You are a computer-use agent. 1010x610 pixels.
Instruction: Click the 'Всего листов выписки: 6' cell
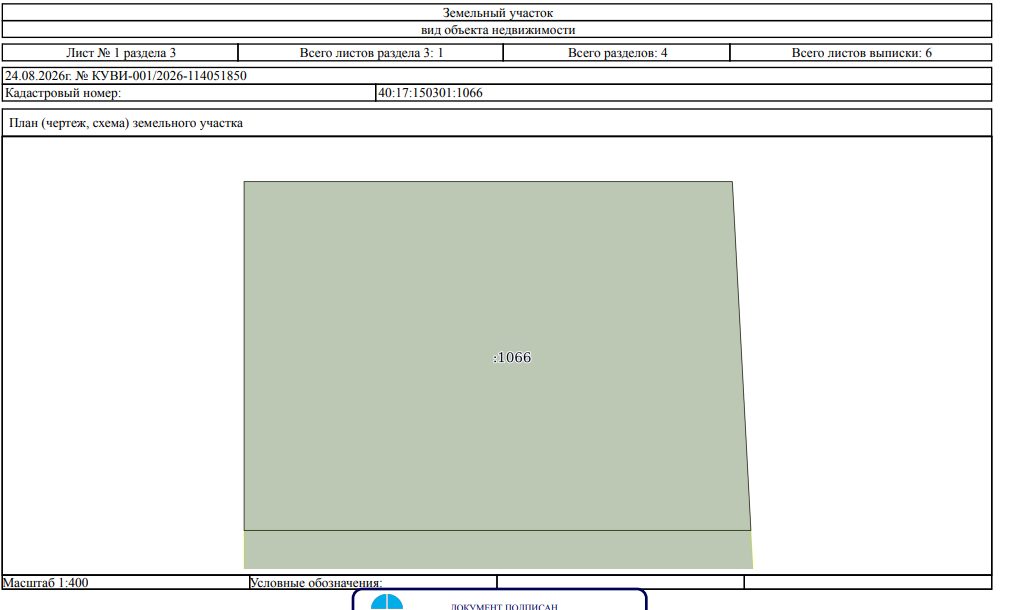[x=861, y=53]
